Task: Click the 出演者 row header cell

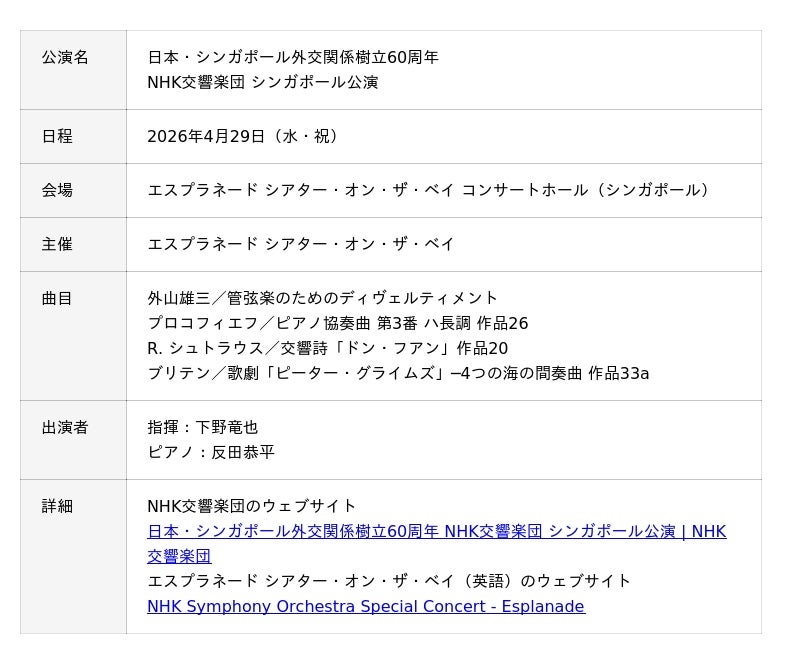Action: pyautogui.click(x=65, y=428)
